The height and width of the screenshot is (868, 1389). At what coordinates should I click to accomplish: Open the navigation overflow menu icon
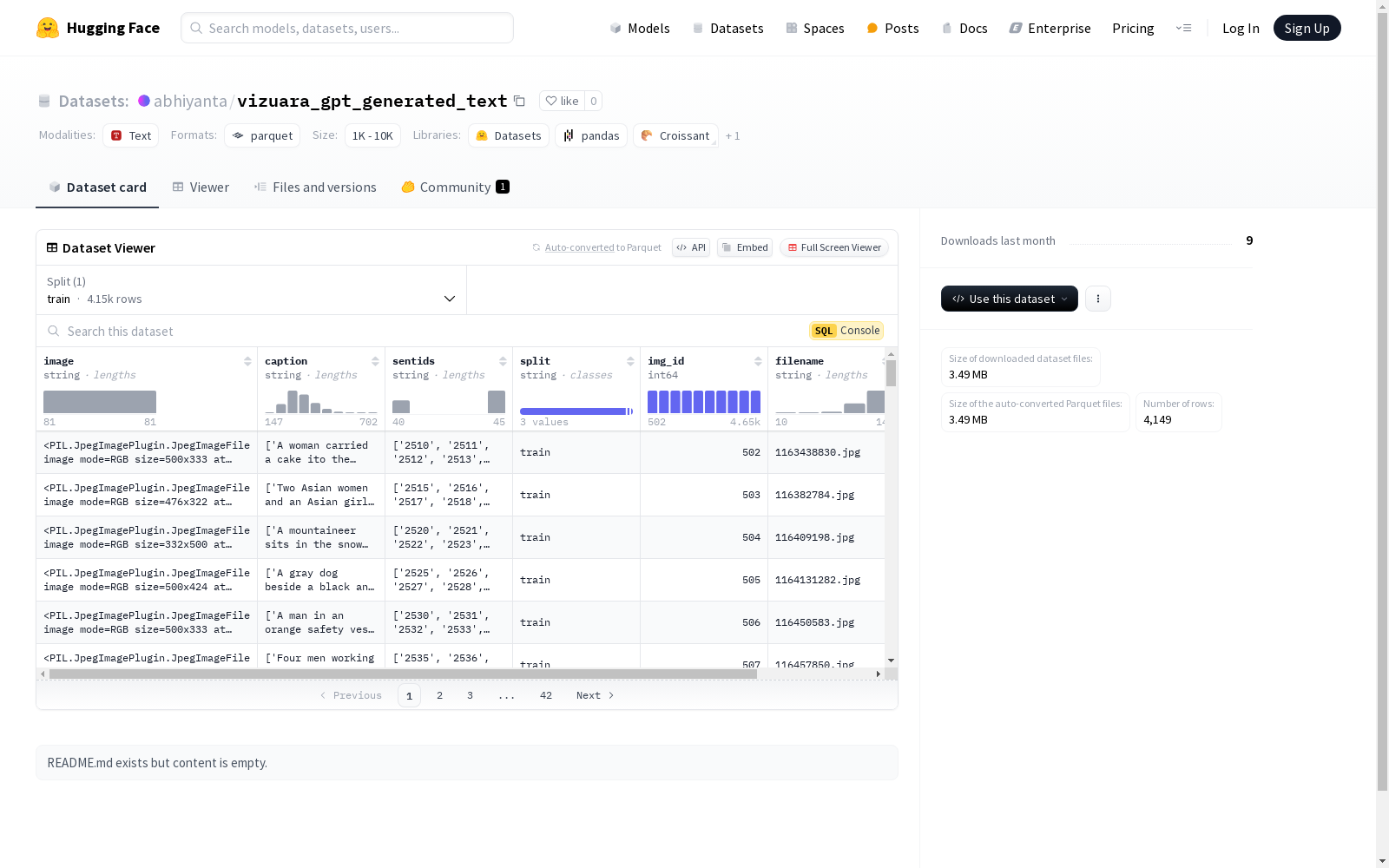(x=1183, y=28)
